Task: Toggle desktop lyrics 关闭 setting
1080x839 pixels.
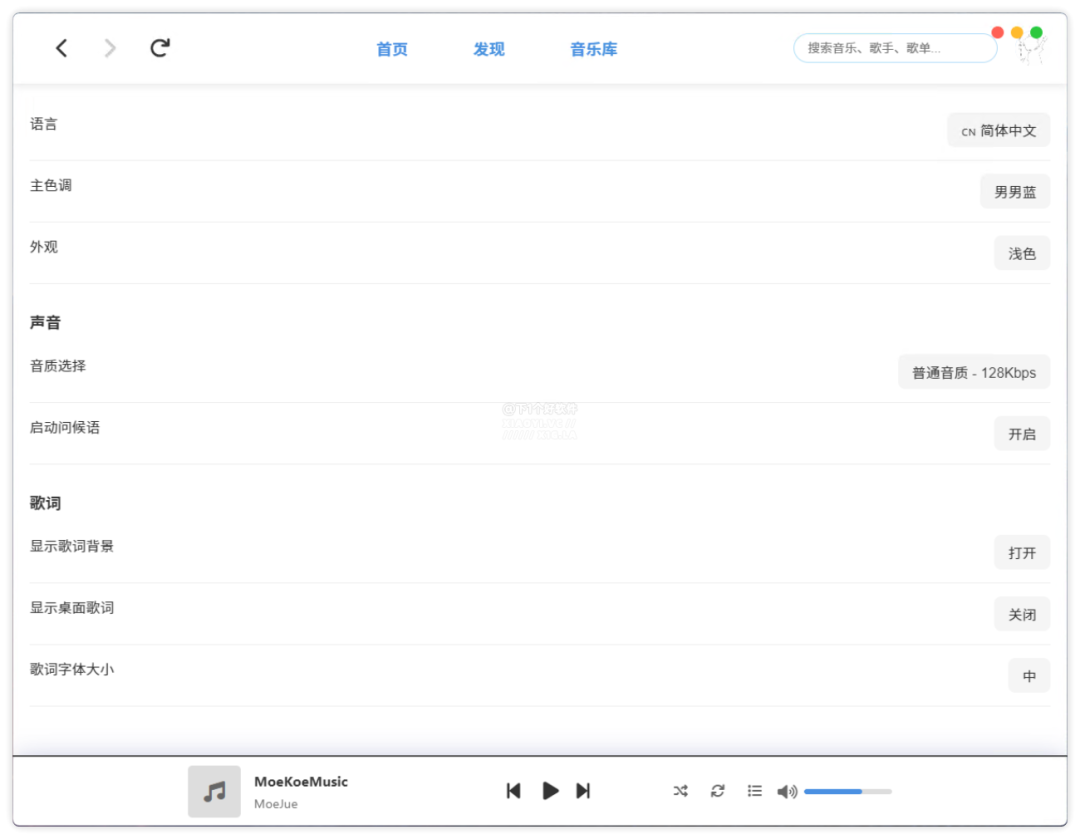Action: pos(1021,615)
